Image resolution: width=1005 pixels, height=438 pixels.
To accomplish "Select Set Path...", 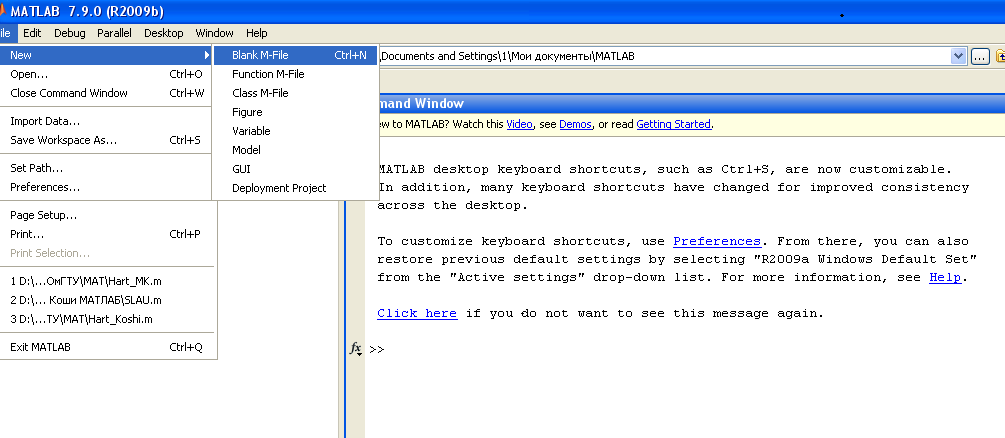I will [106, 168].
